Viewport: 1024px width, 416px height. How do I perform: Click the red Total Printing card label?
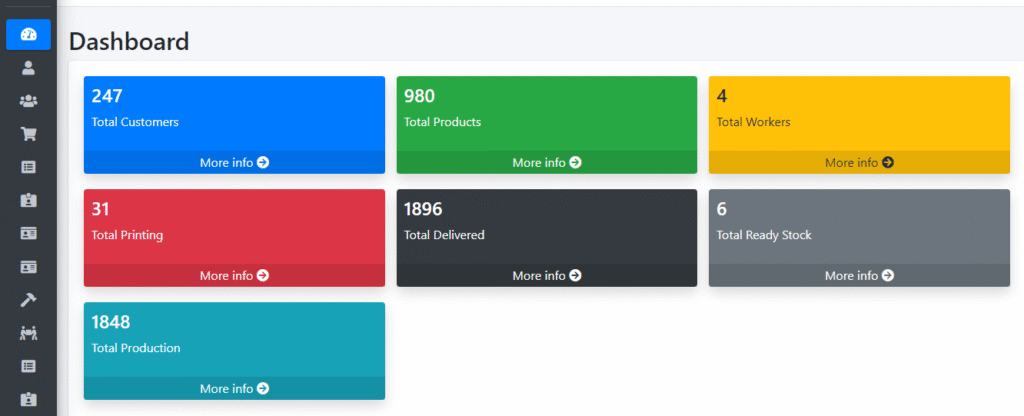tap(127, 235)
